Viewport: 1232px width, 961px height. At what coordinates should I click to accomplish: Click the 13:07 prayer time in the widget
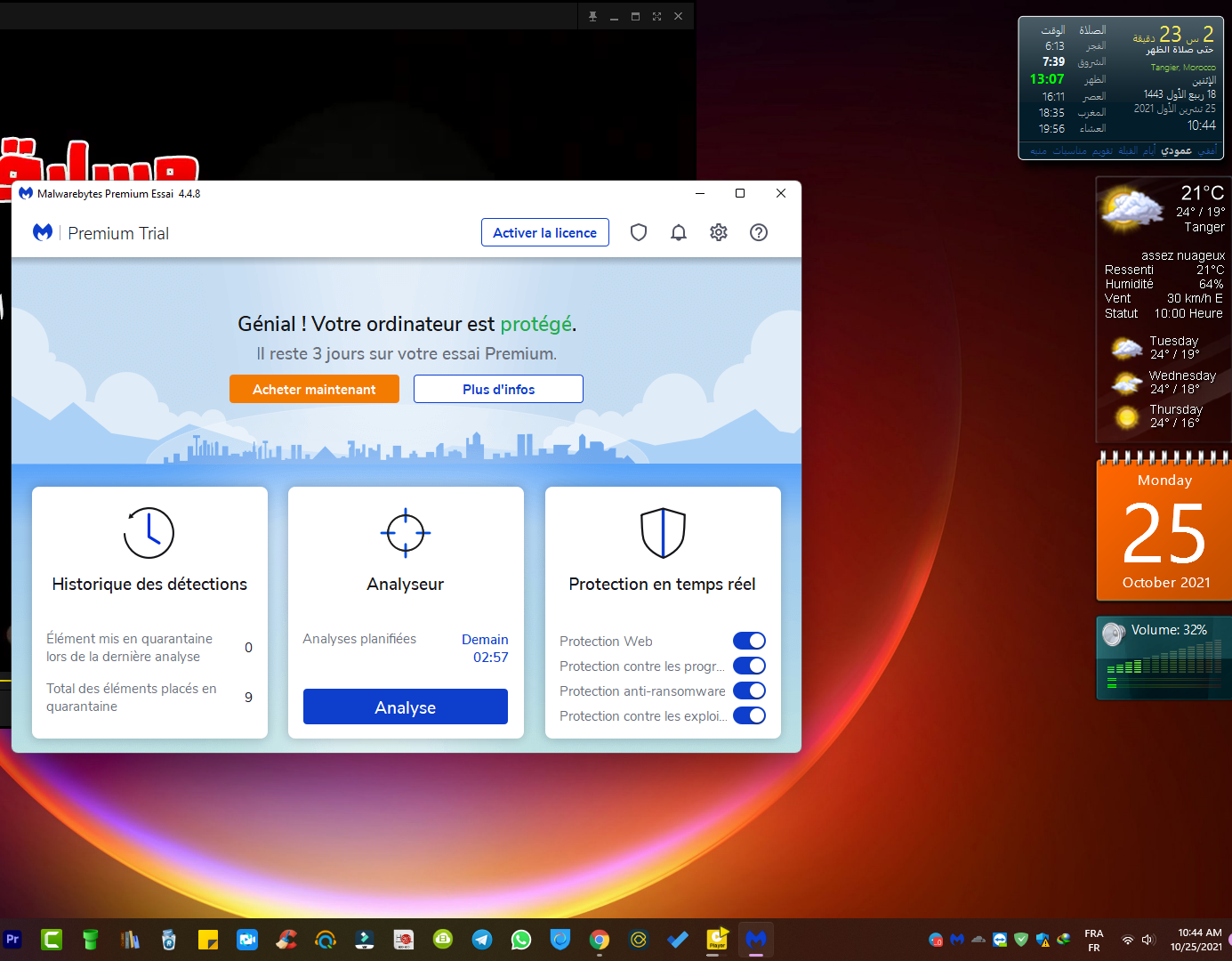(x=1047, y=79)
